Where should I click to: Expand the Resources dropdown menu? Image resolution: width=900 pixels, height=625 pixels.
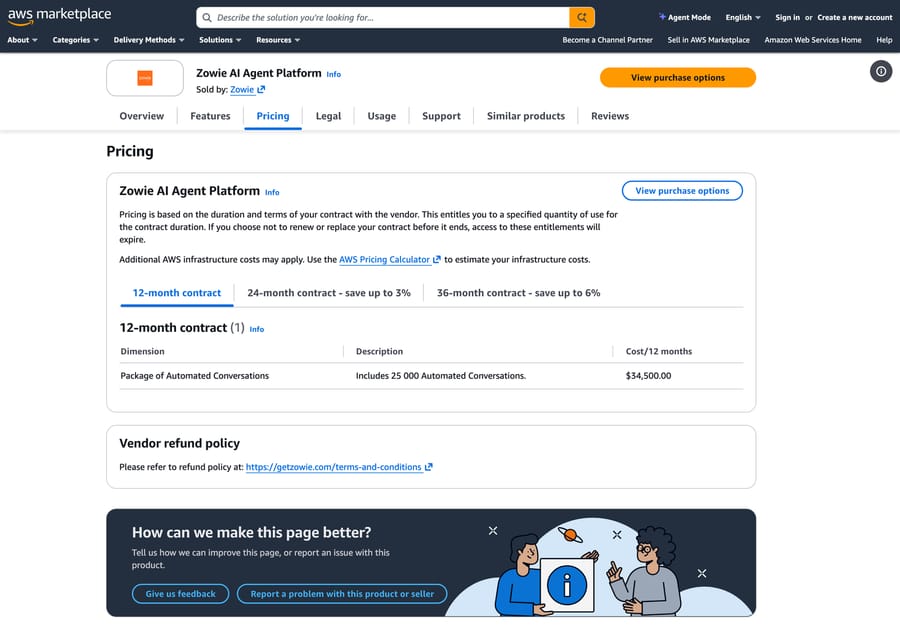pos(278,40)
